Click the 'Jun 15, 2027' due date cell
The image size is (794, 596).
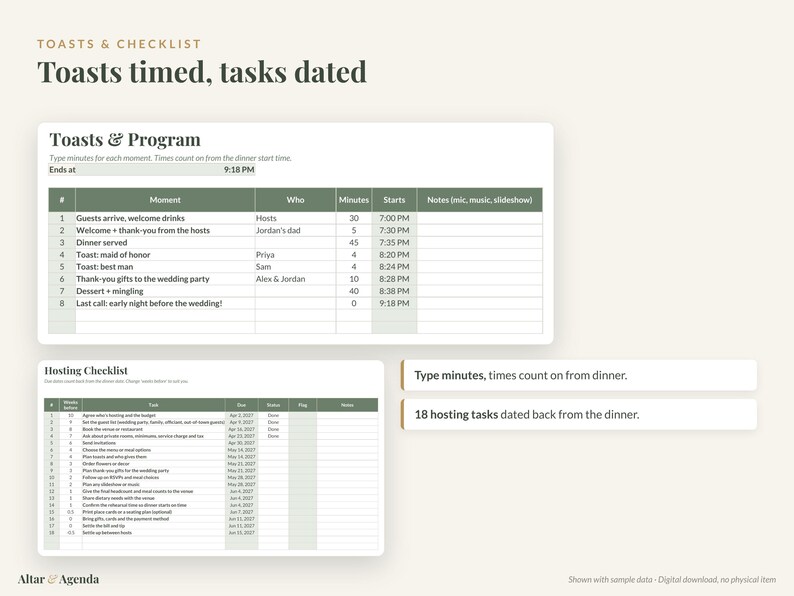[242, 533]
